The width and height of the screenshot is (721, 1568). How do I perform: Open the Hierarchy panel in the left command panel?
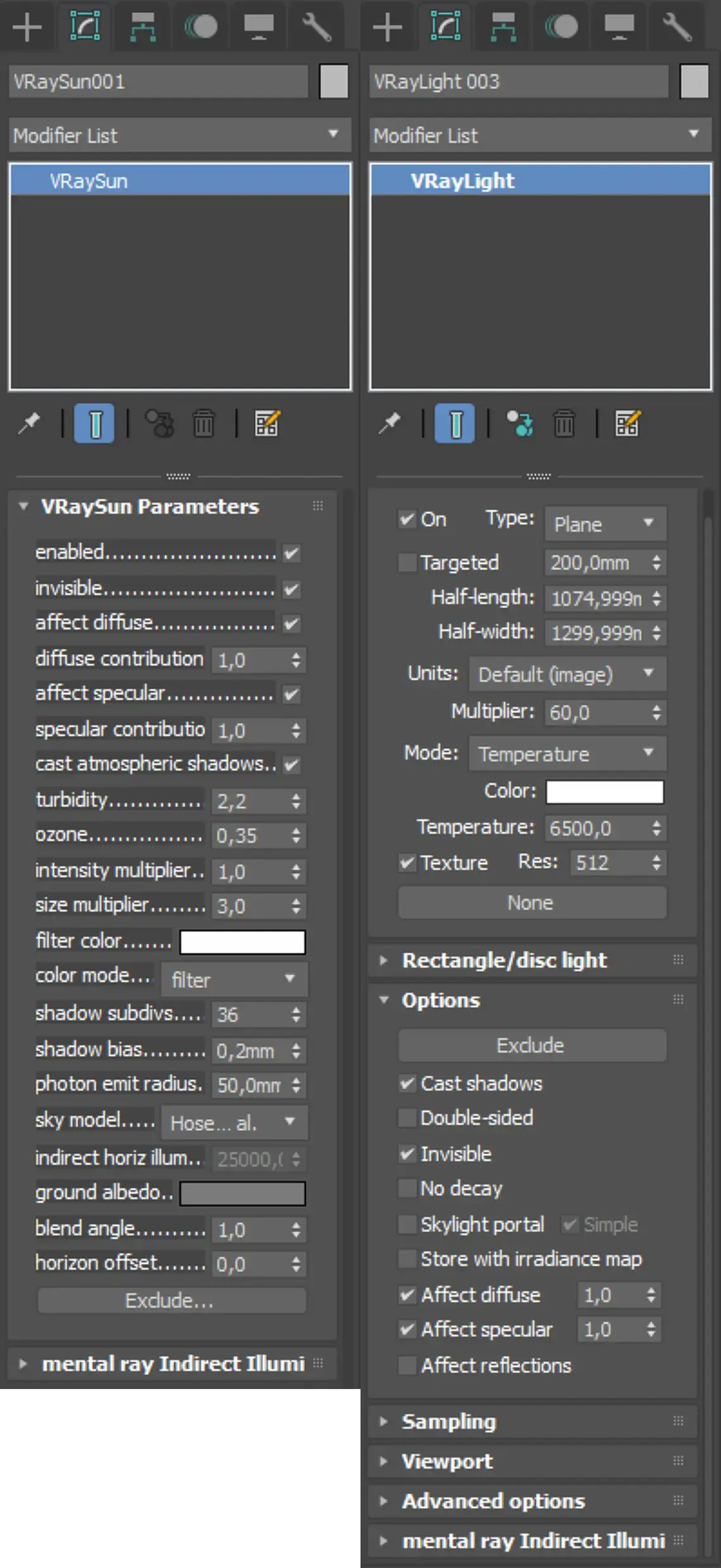pos(143,27)
